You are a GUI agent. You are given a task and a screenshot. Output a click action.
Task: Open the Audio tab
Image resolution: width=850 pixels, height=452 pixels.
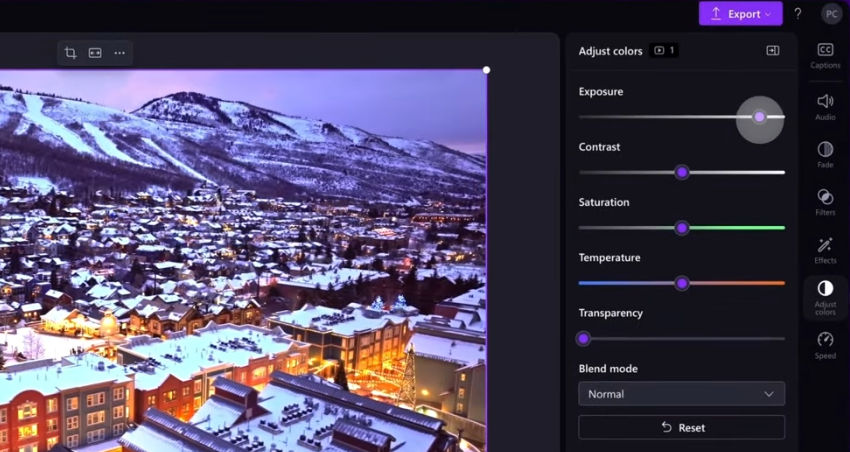(x=825, y=106)
